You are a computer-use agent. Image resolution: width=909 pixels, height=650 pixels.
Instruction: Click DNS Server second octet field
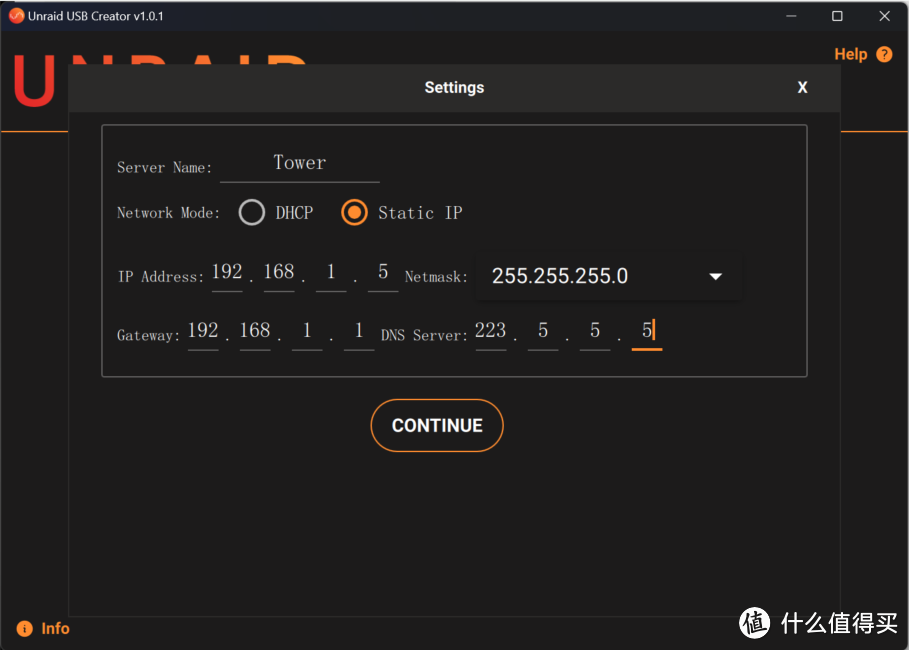pyautogui.click(x=543, y=332)
